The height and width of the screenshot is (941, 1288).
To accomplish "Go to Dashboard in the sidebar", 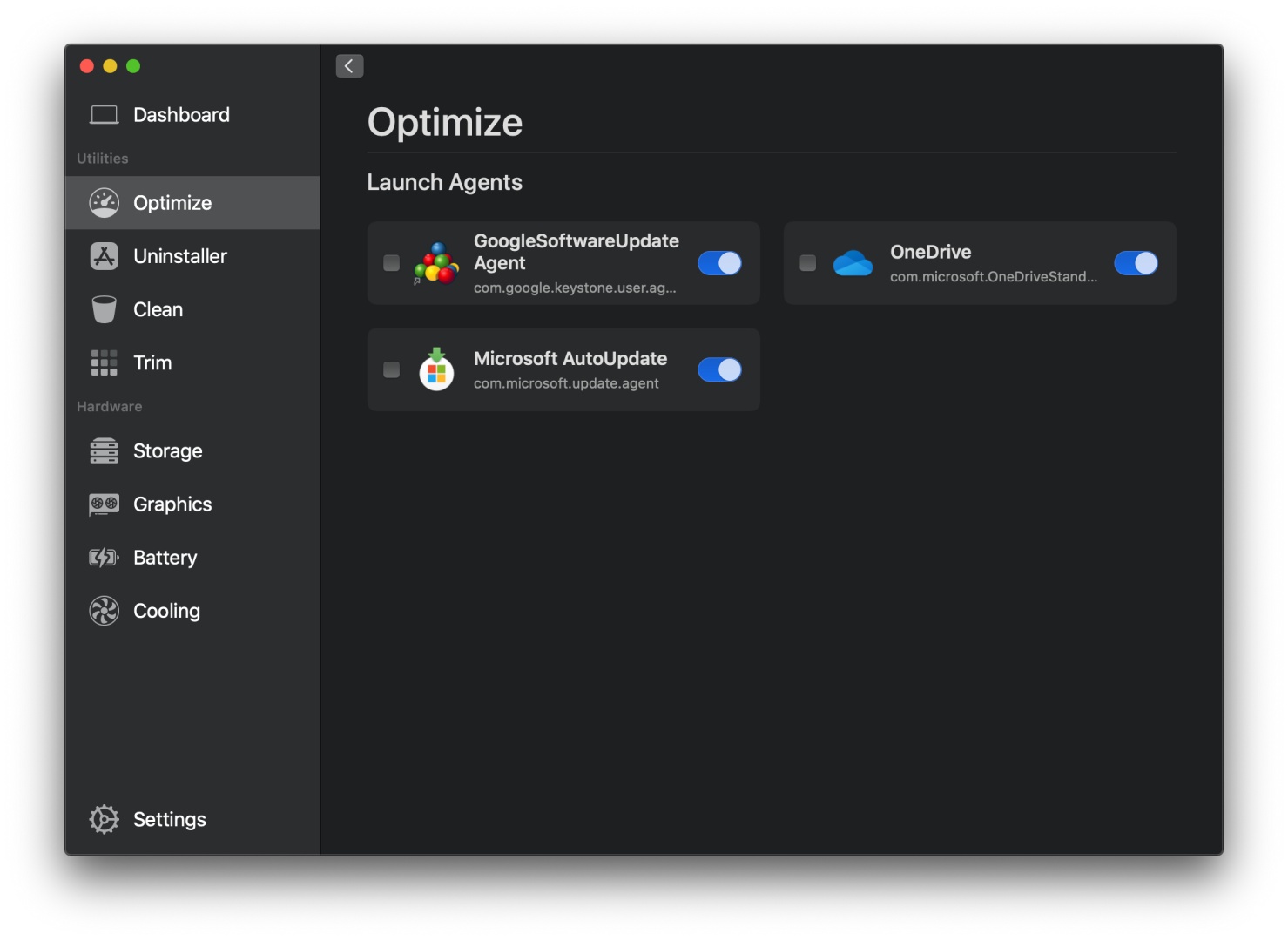I will pyautogui.click(x=181, y=115).
